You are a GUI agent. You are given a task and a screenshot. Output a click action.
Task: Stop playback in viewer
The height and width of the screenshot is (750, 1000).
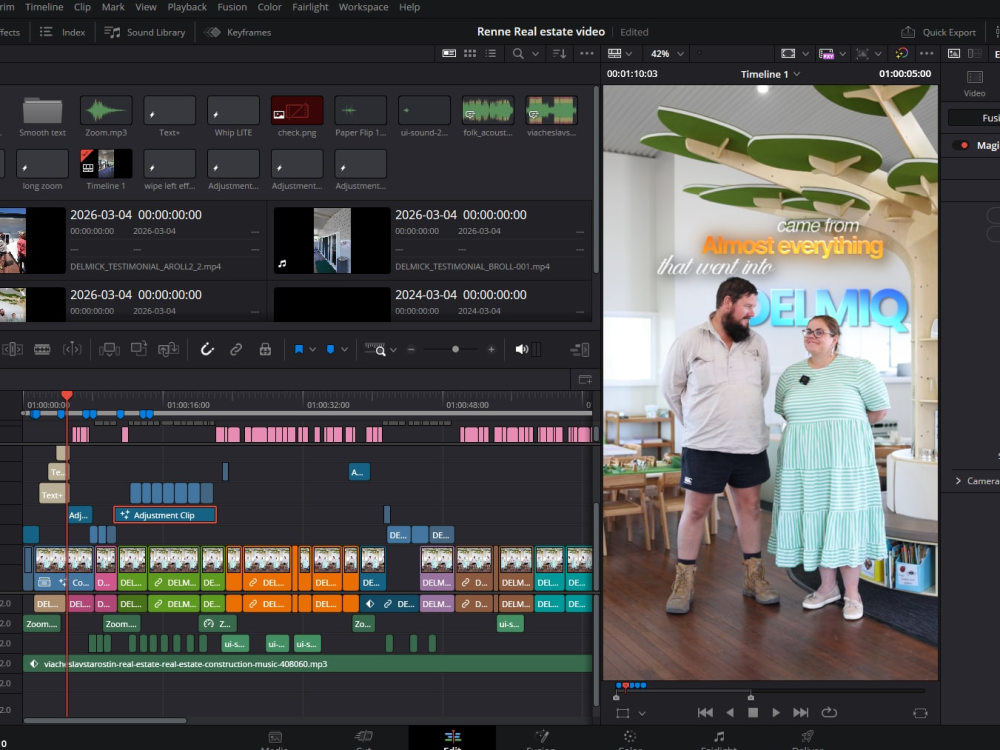pos(753,712)
